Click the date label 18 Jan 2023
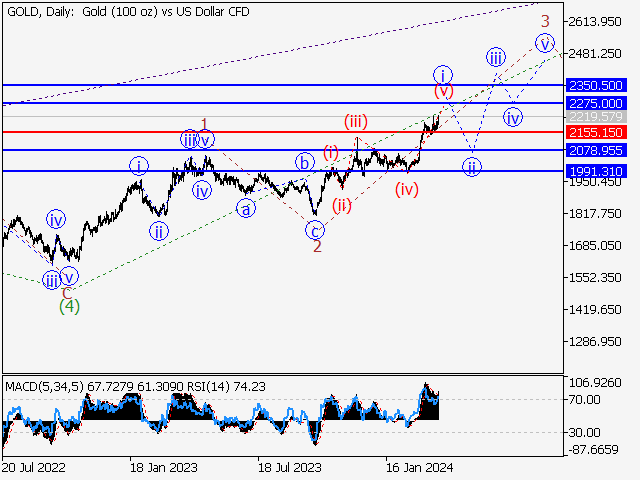Viewport: 640px width, 480px height. [164, 467]
